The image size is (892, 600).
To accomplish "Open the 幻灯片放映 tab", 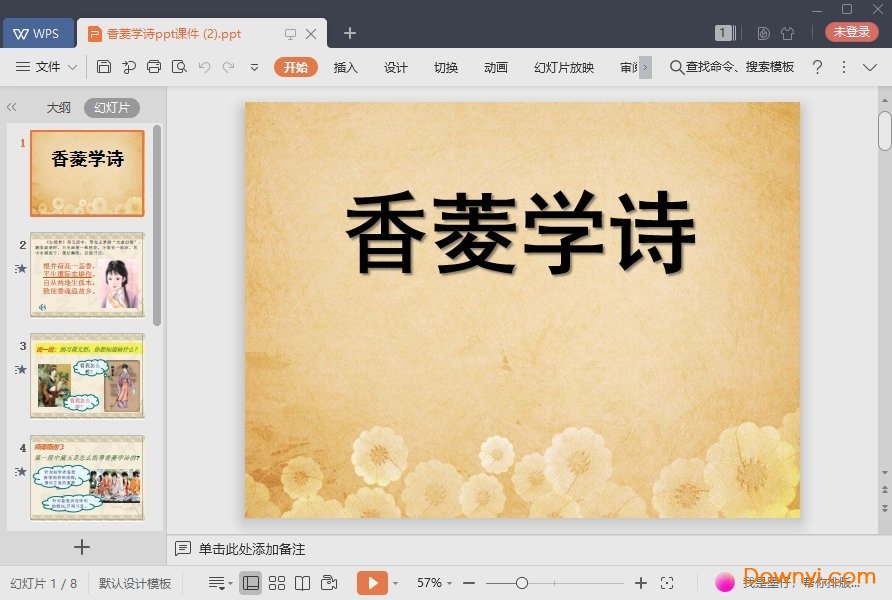I will pyautogui.click(x=562, y=68).
